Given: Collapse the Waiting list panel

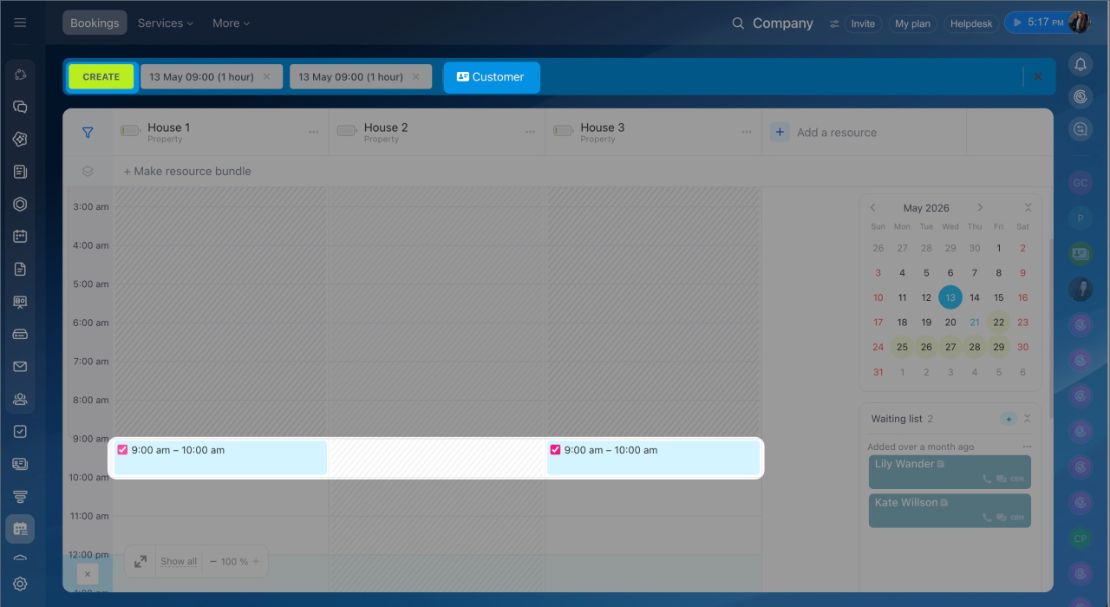Looking at the screenshot, I should [x=1027, y=419].
